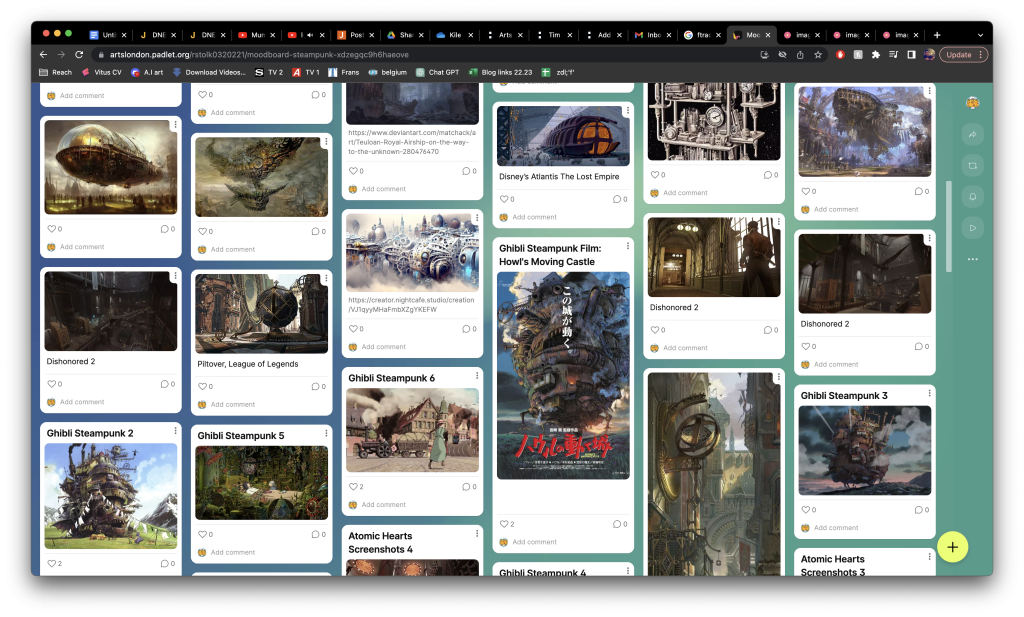Click the red hand ad-blocker extension icon
The width and height of the screenshot is (1024, 617).
(840, 55)
